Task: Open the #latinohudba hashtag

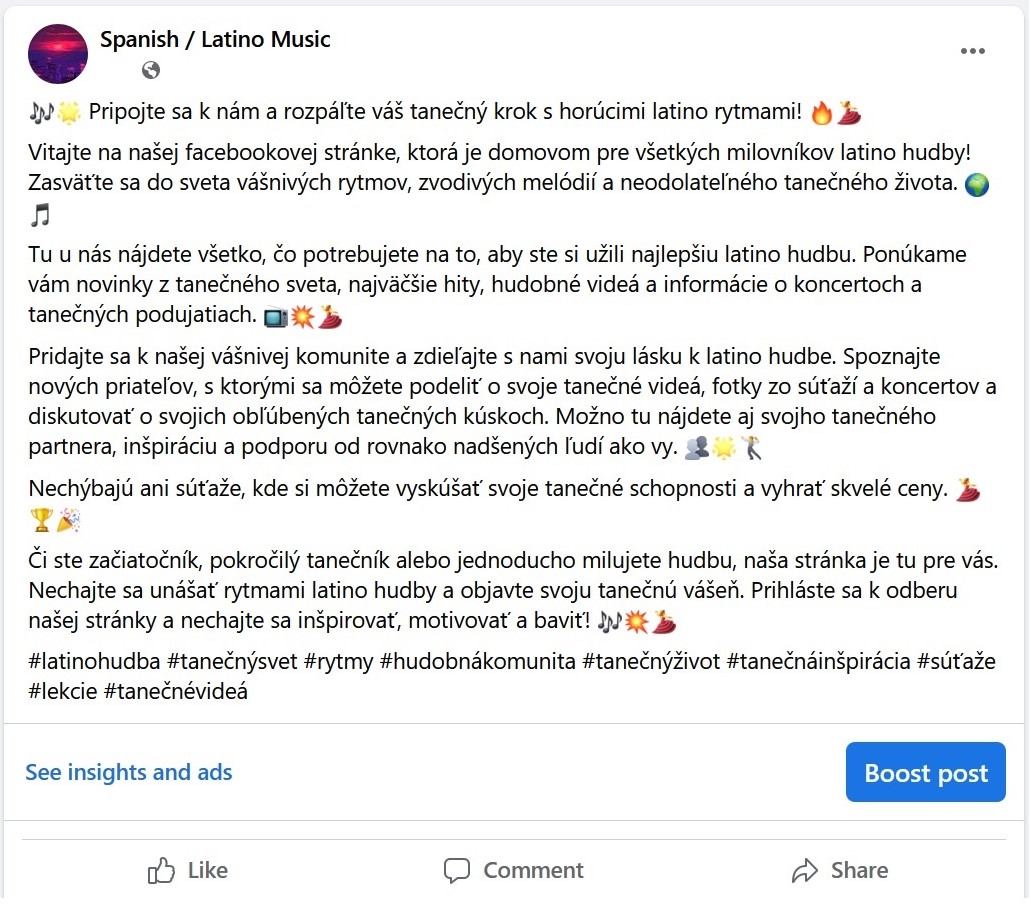Action: (x=94, y=661)
